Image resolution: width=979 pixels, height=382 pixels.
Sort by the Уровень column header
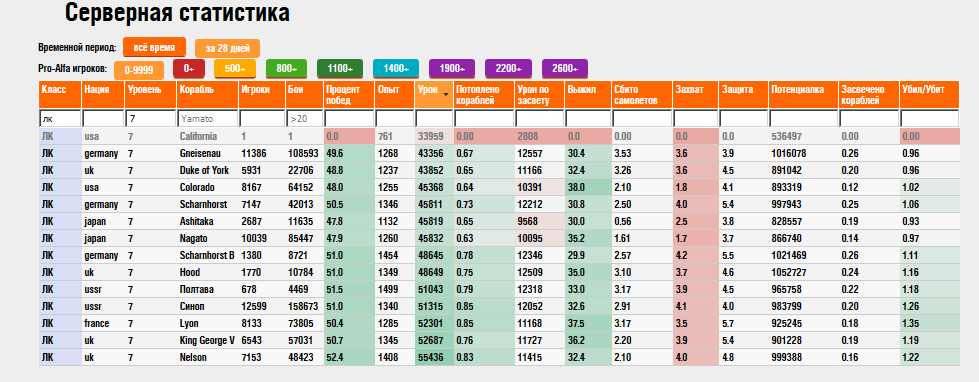click(150, 94)
